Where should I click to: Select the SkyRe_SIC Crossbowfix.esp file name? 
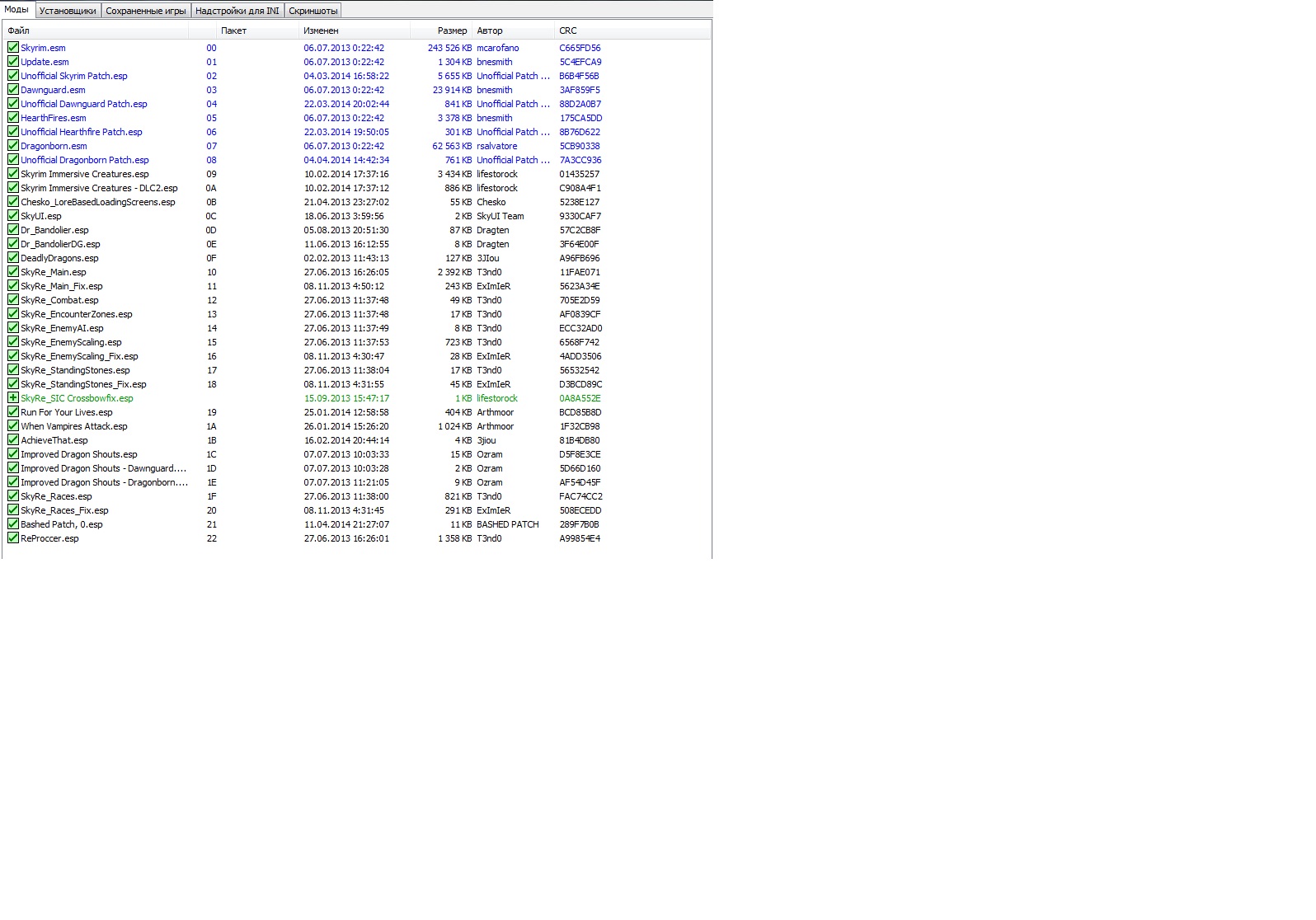tap(77, 398)
